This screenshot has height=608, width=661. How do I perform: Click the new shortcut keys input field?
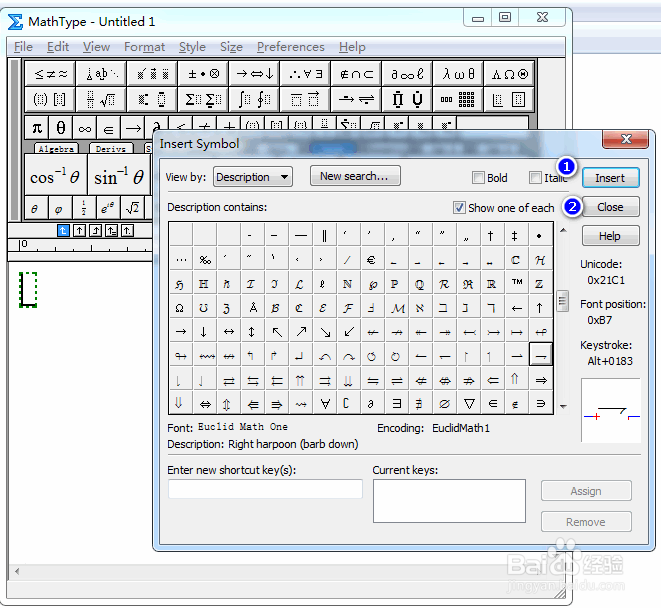point(266,488)
